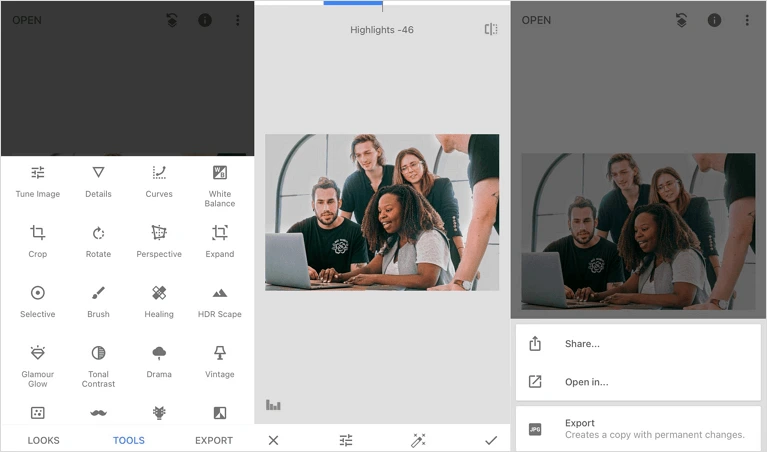Click the dice-like grainy film icon
Viewport: 767px width, 452px height.
pyautogui.click(x=38, y=413)
